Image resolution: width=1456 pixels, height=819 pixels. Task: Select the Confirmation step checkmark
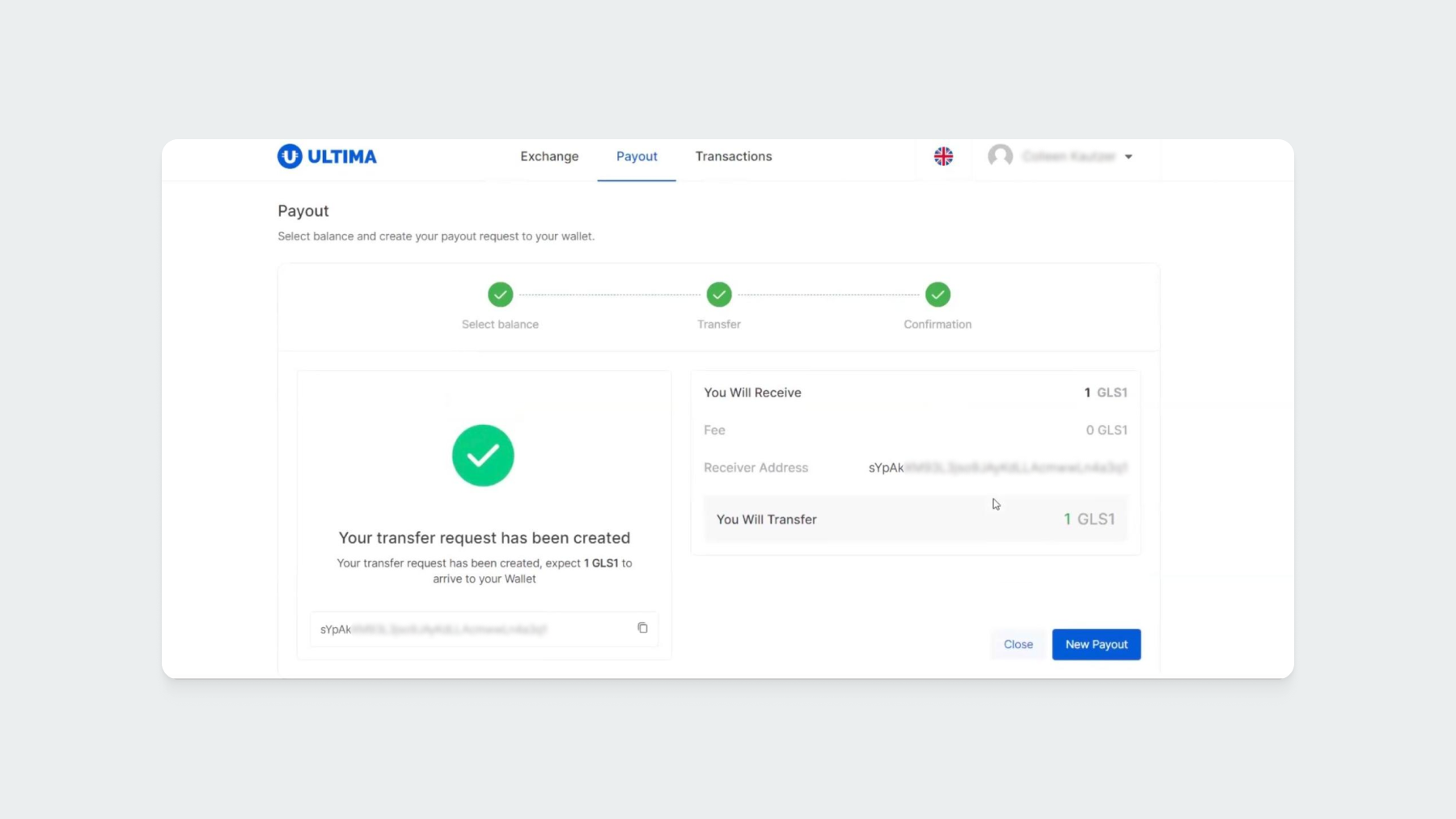[x=938, y=295]
